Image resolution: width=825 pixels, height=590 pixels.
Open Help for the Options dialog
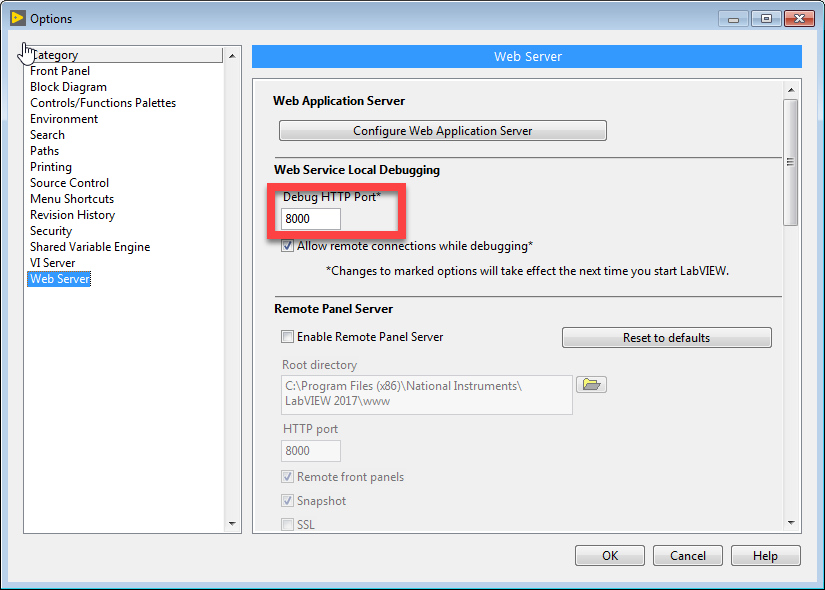point(765,556)
